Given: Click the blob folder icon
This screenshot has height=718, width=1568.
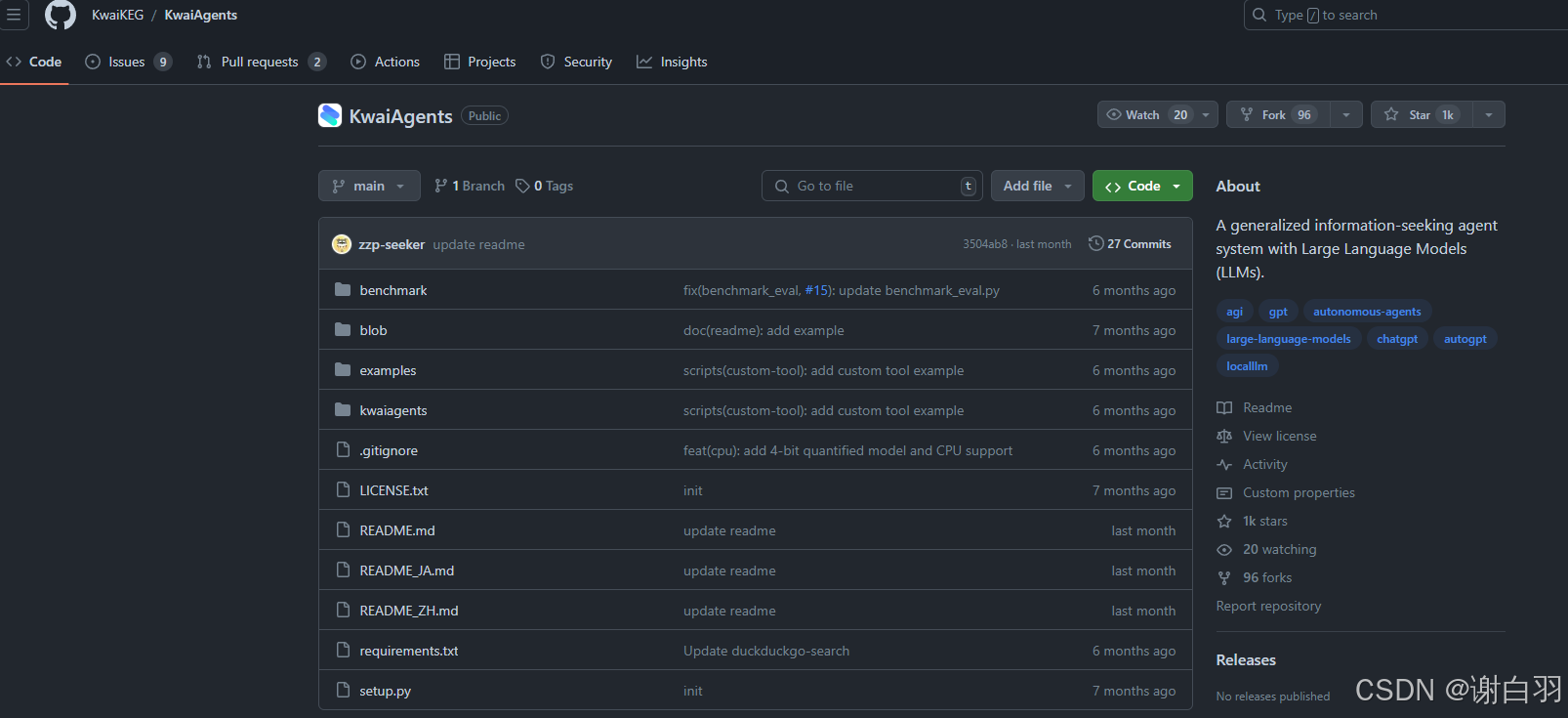Looking at the screenshot, I should 343,329.
